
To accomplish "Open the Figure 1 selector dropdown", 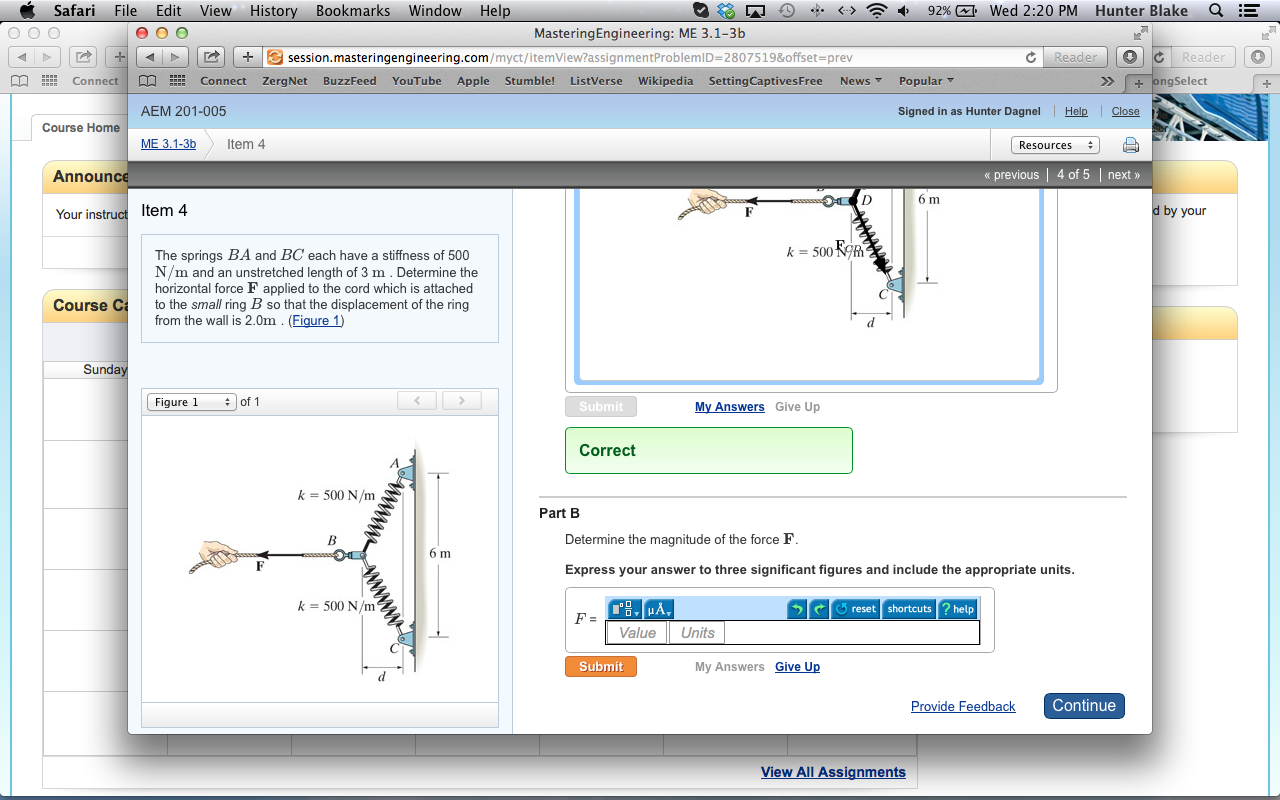I will (x=191, y=402).
